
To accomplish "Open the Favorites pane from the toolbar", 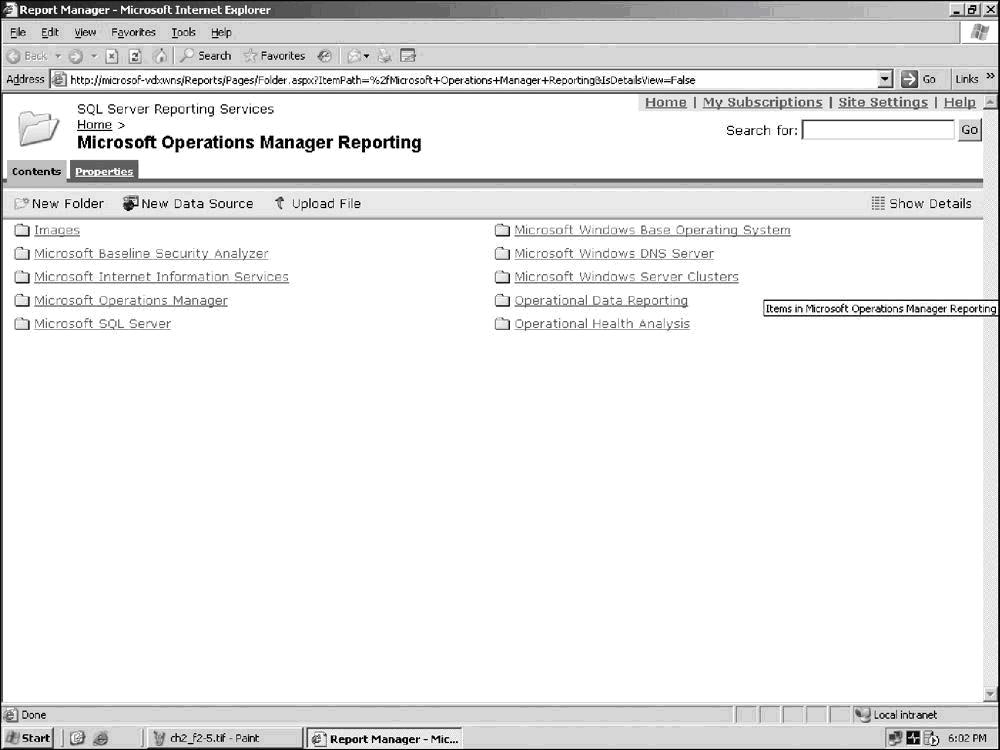I will 274,56.
